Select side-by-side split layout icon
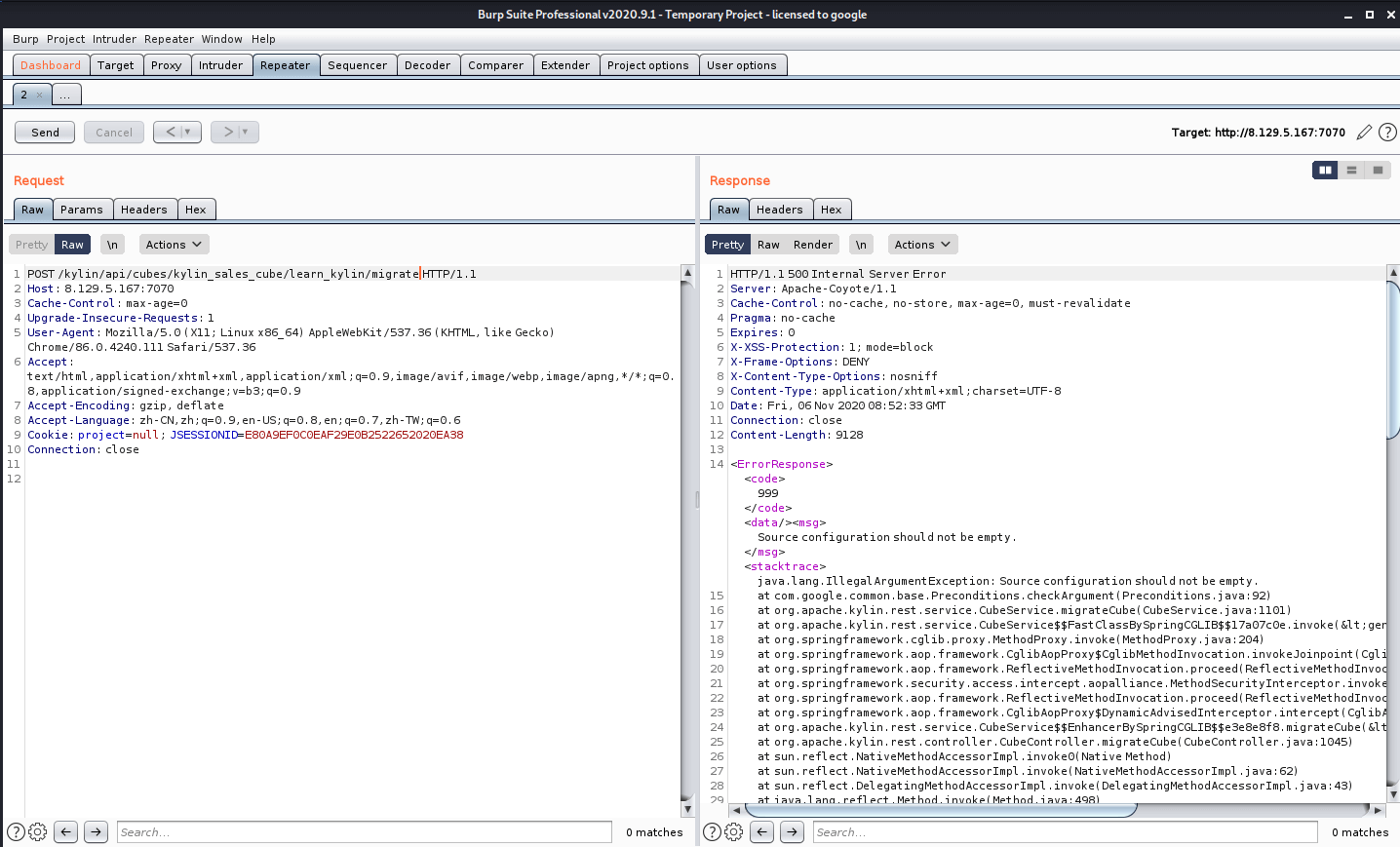The height and width of the screenshot is (847, 1400). 1325,170
